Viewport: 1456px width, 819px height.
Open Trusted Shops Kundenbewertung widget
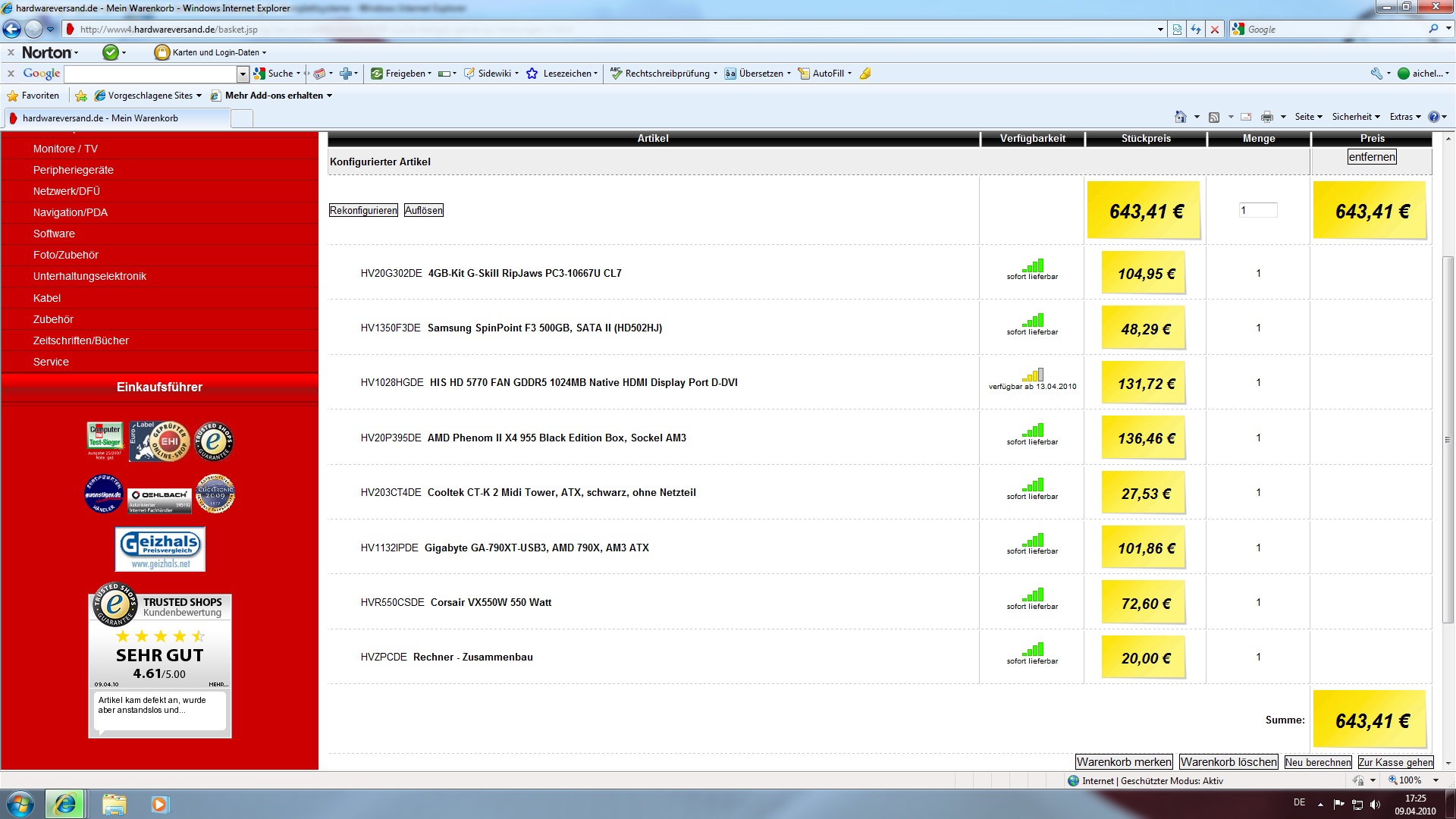tap(160, 660)
